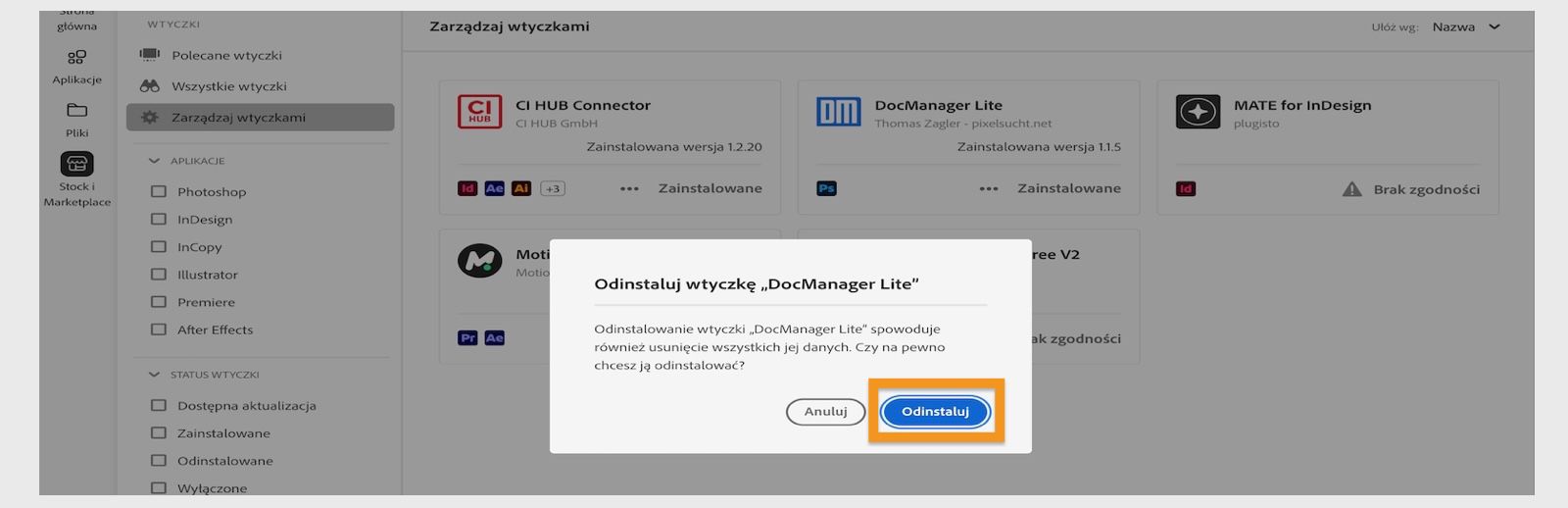Click MATE for InDesign logo
1568x508 pixels.
point(1198,112)
